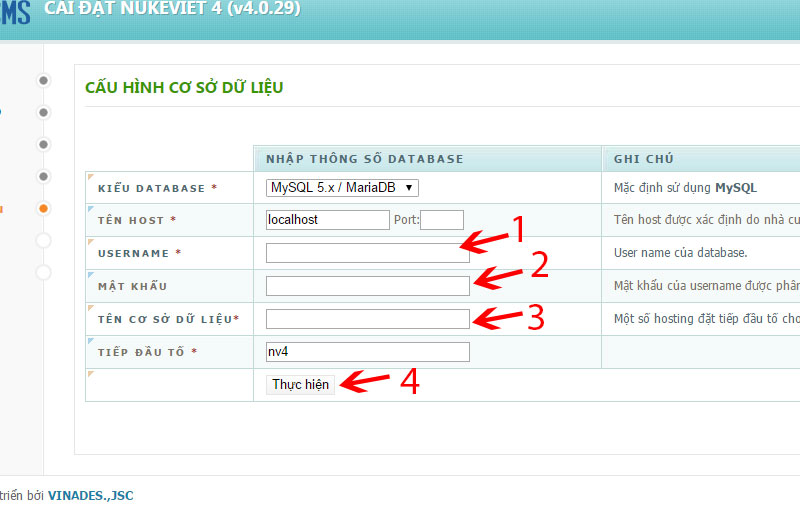This screenshot has width=800, height=505.
Task: Click the 'CẤU HÌNH CƠ SỞ DỮ LIỆU' heading
Action: [x=184, y=87]
